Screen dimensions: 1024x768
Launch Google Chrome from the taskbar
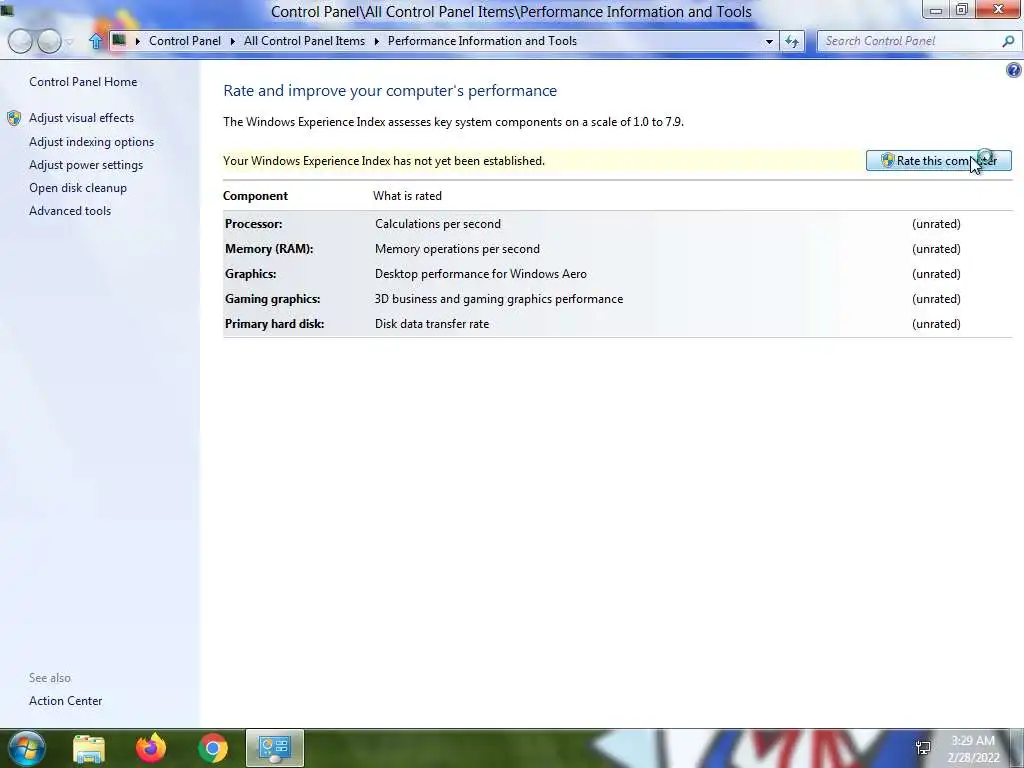(x=213, y=748)
